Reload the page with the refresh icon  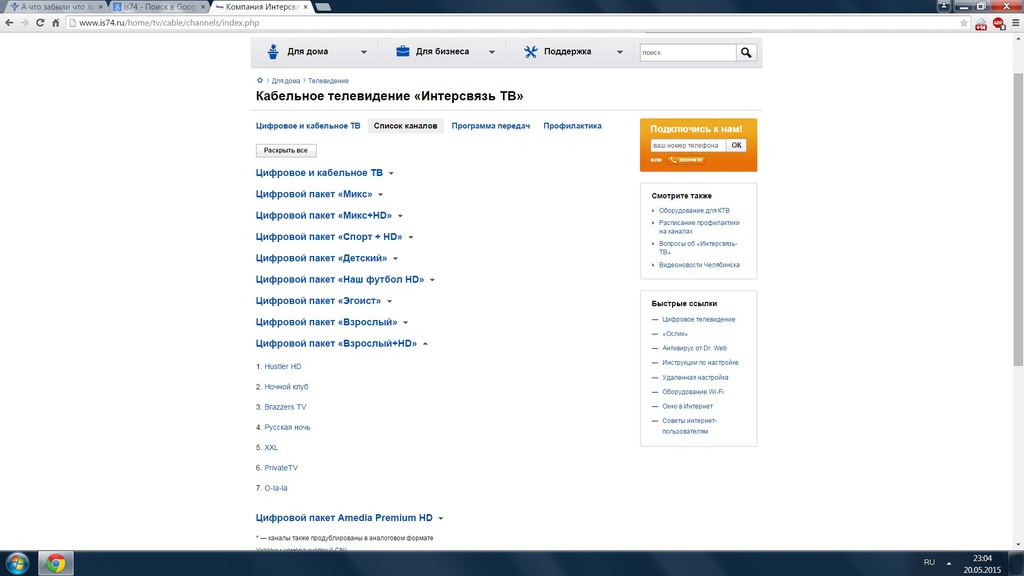40,23
